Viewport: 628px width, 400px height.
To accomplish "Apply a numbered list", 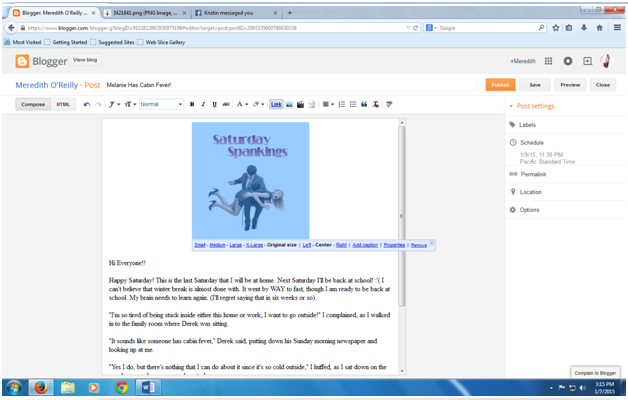I will [x=342, y=105].
